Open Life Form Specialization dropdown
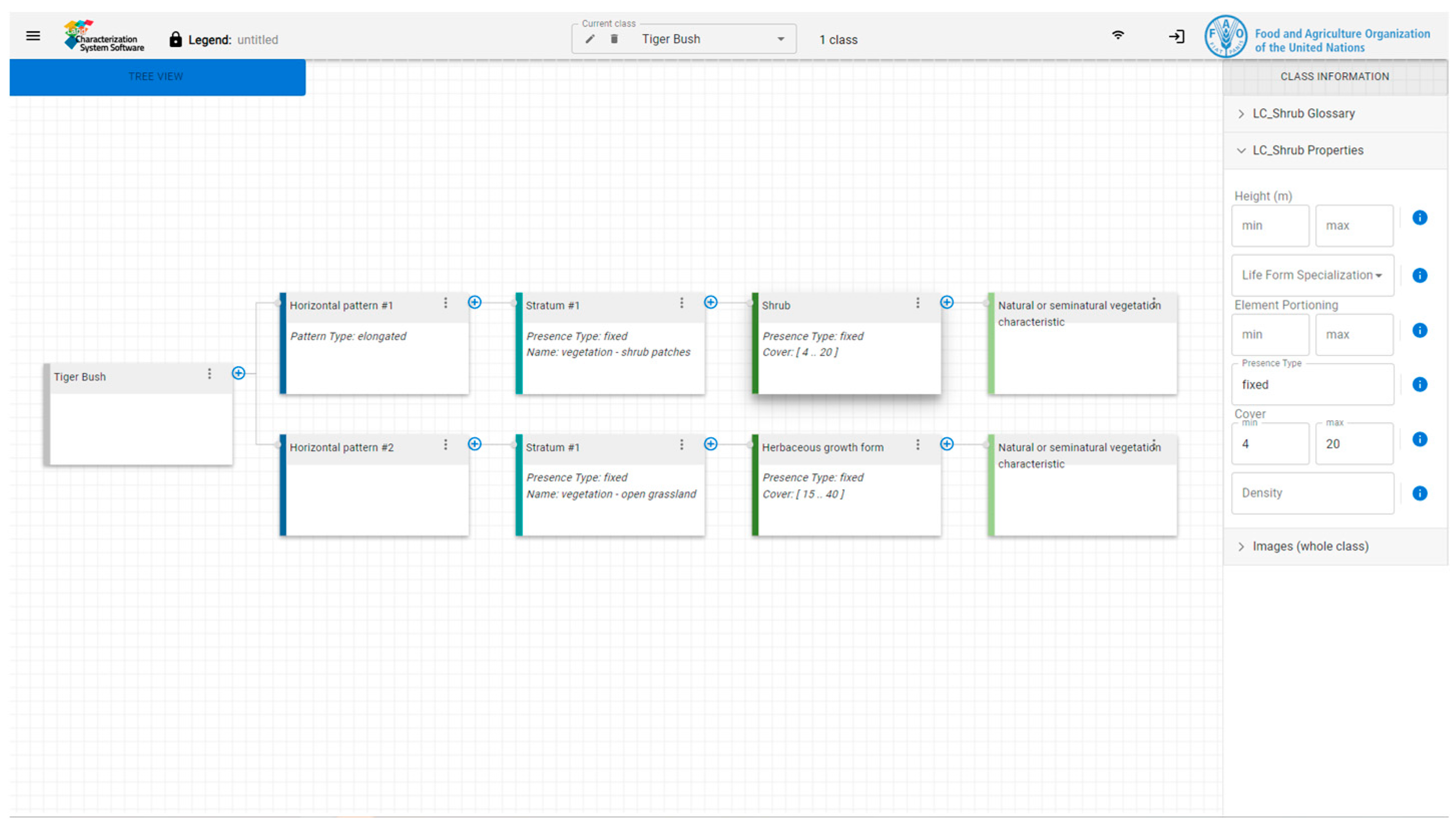Viewport: 1456px width, 826px height. (1311, 275)
